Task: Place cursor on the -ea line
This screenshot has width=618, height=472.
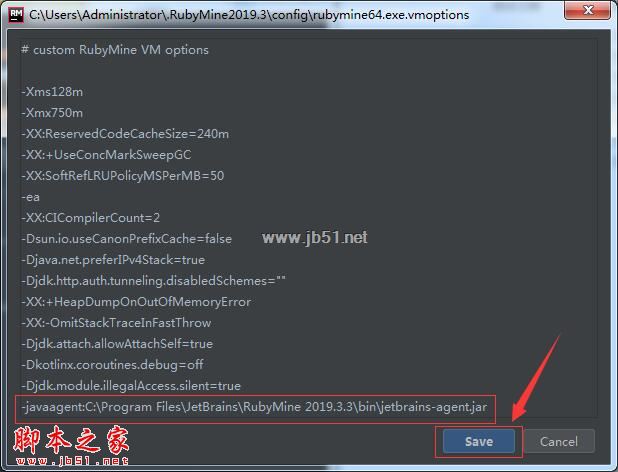Action: pyautogui.click(x=30, y=197)
